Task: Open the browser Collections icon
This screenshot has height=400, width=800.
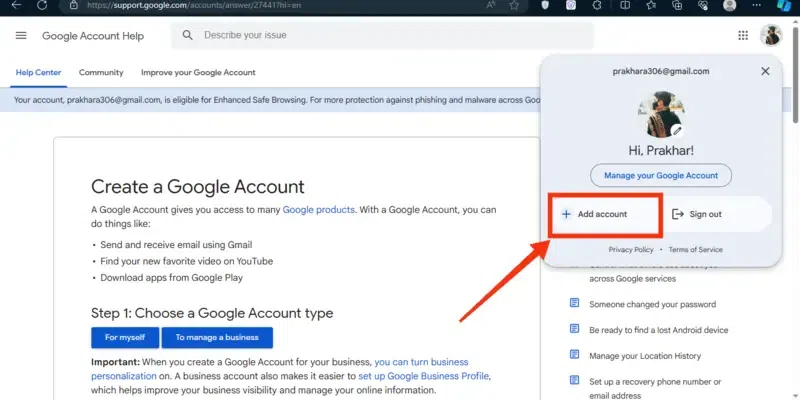Action: click(678, 5)
